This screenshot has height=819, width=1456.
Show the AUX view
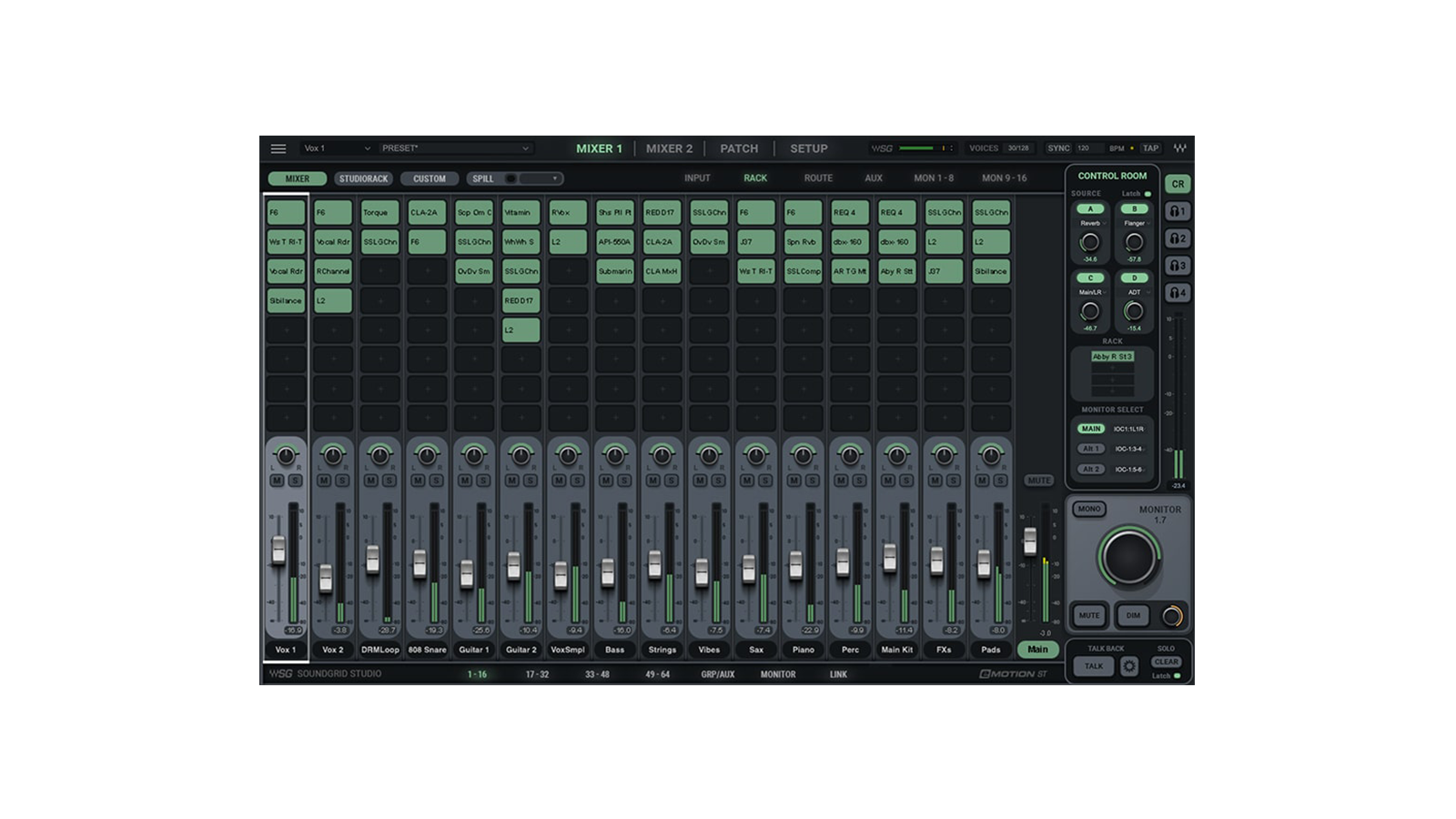tap(874, 178)
